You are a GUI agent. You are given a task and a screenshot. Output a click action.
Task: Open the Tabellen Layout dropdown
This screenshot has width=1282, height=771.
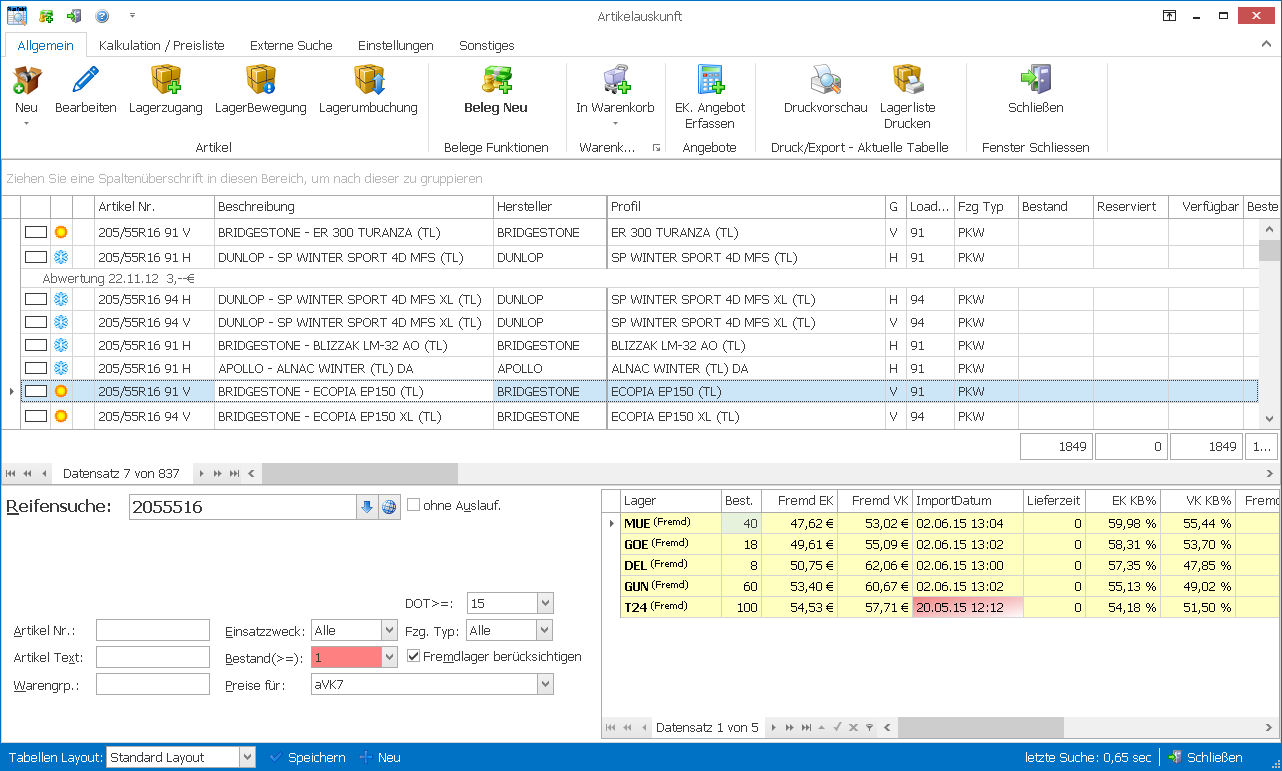pos(247,757)
